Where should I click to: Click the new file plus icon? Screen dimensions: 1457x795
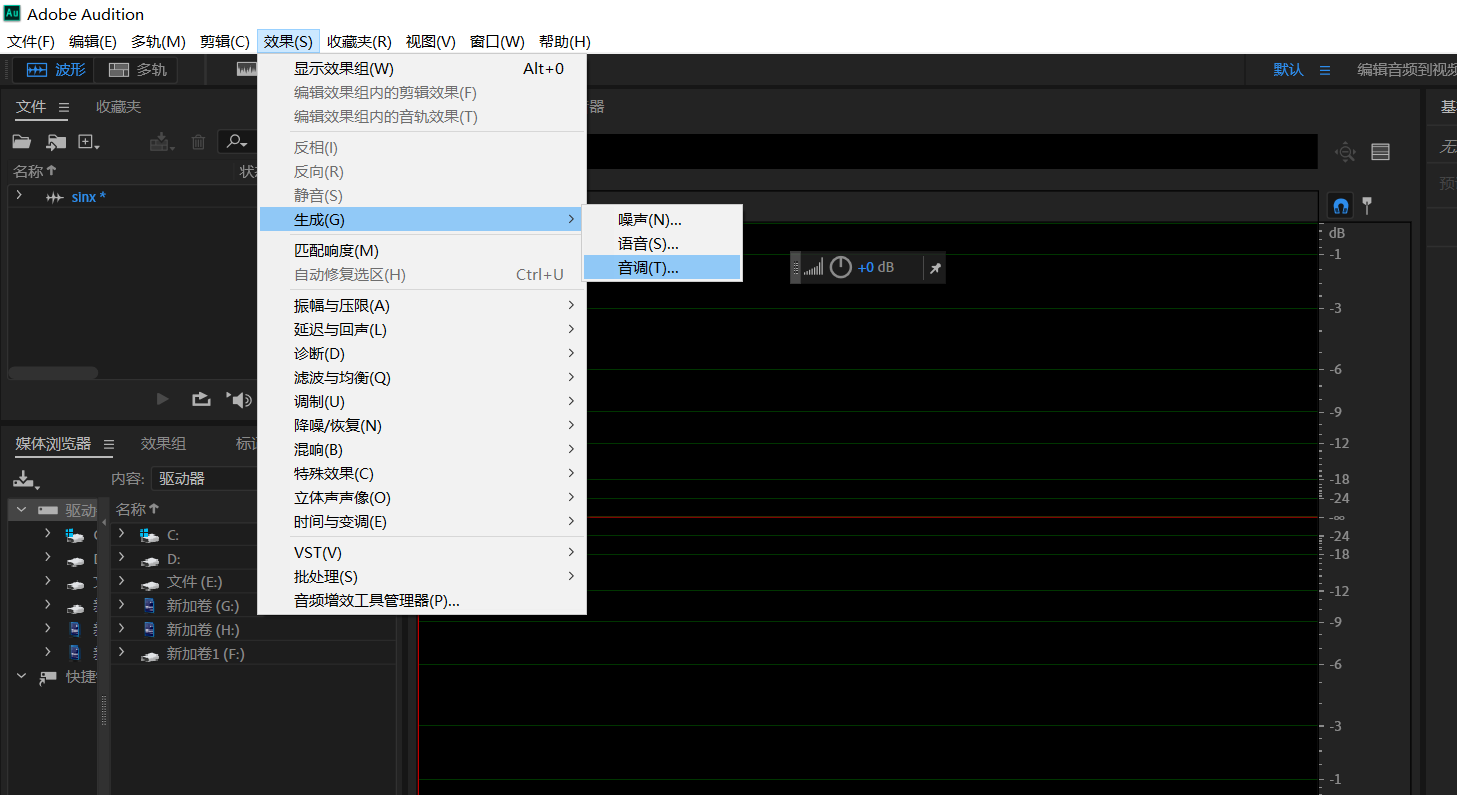(x=89, y=142)
